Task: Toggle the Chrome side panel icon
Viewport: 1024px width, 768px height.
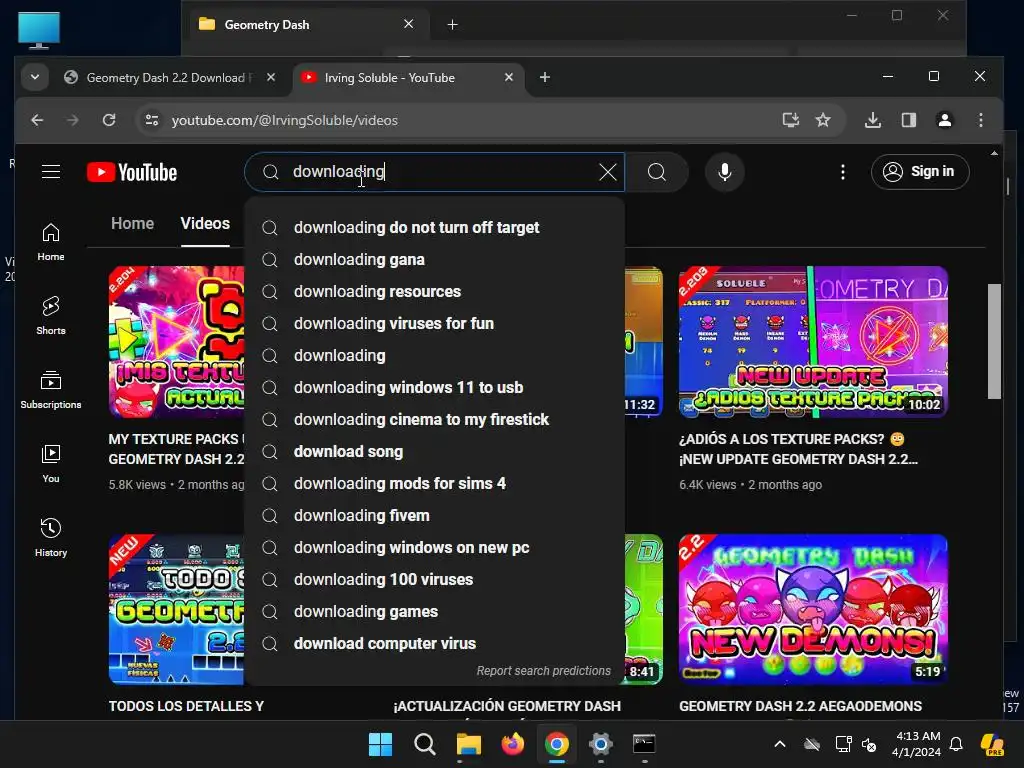Action: tap(908, 120)
